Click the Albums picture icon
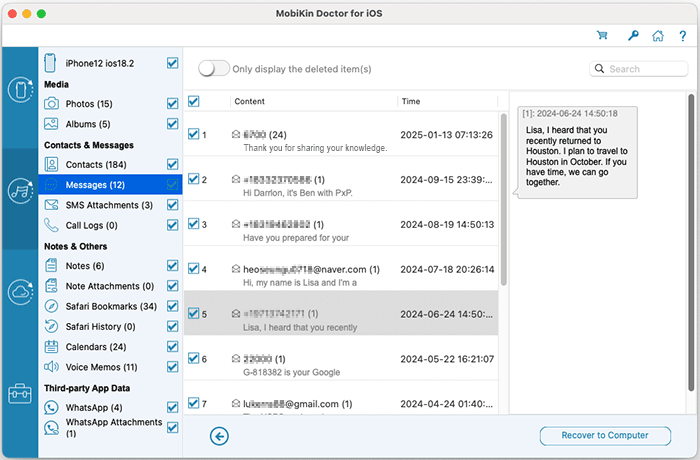Viewport: 700px width, 460px height. pos(51,124)
